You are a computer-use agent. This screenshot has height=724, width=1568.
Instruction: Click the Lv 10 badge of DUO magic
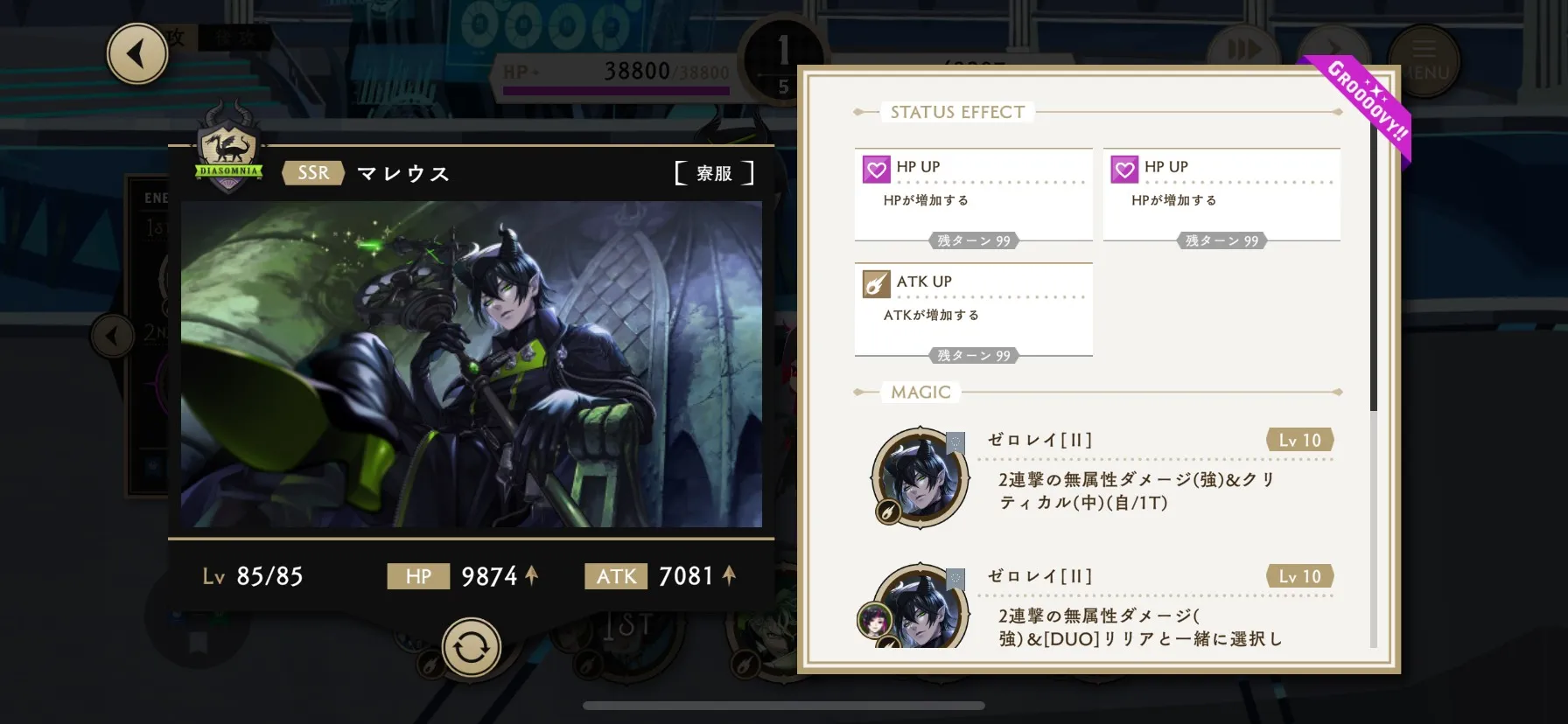click(1300, 576)
